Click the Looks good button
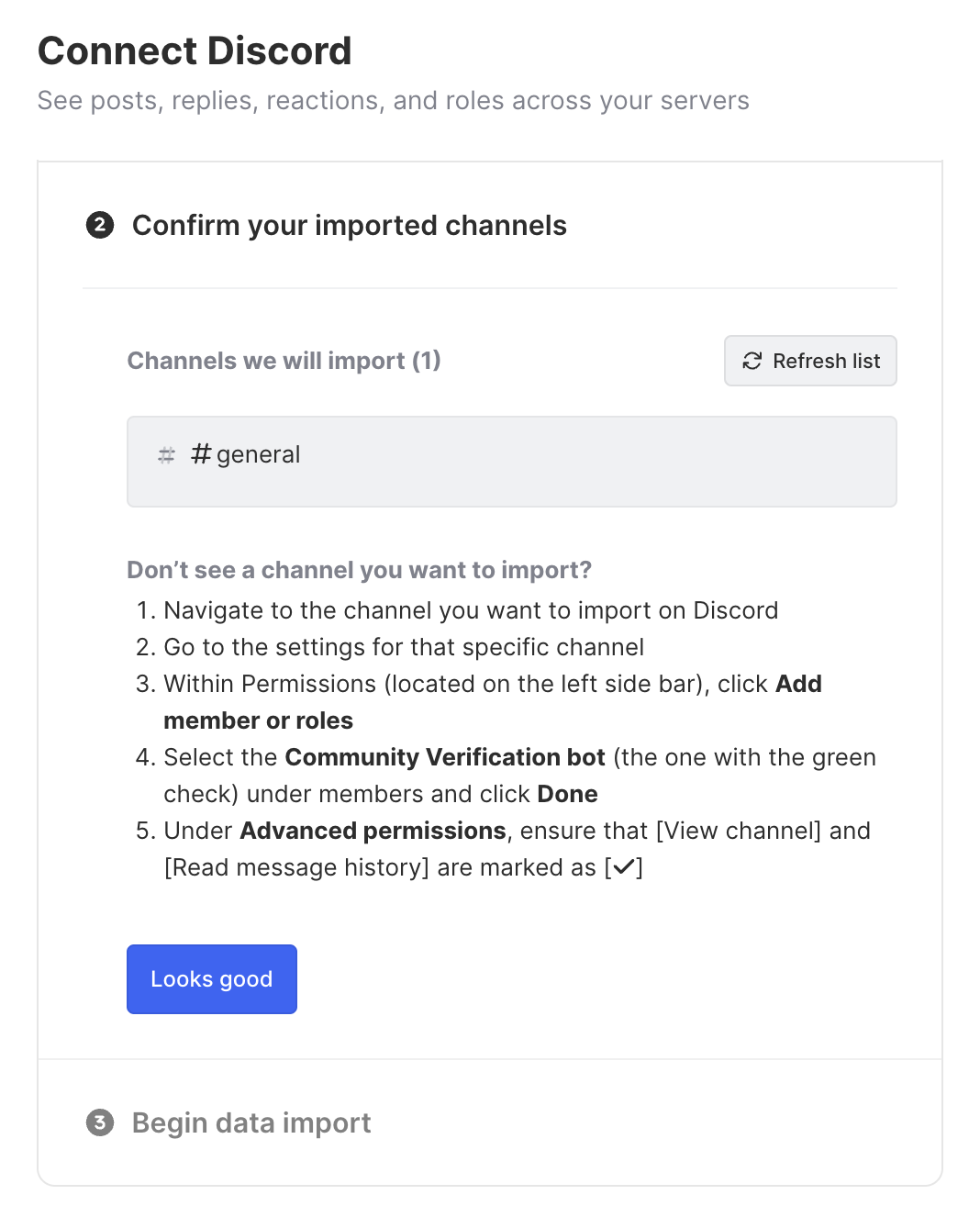 click(212, 979)
